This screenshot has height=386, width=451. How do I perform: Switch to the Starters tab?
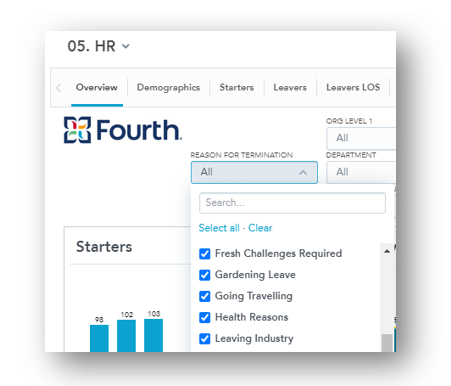pos(237,87)
